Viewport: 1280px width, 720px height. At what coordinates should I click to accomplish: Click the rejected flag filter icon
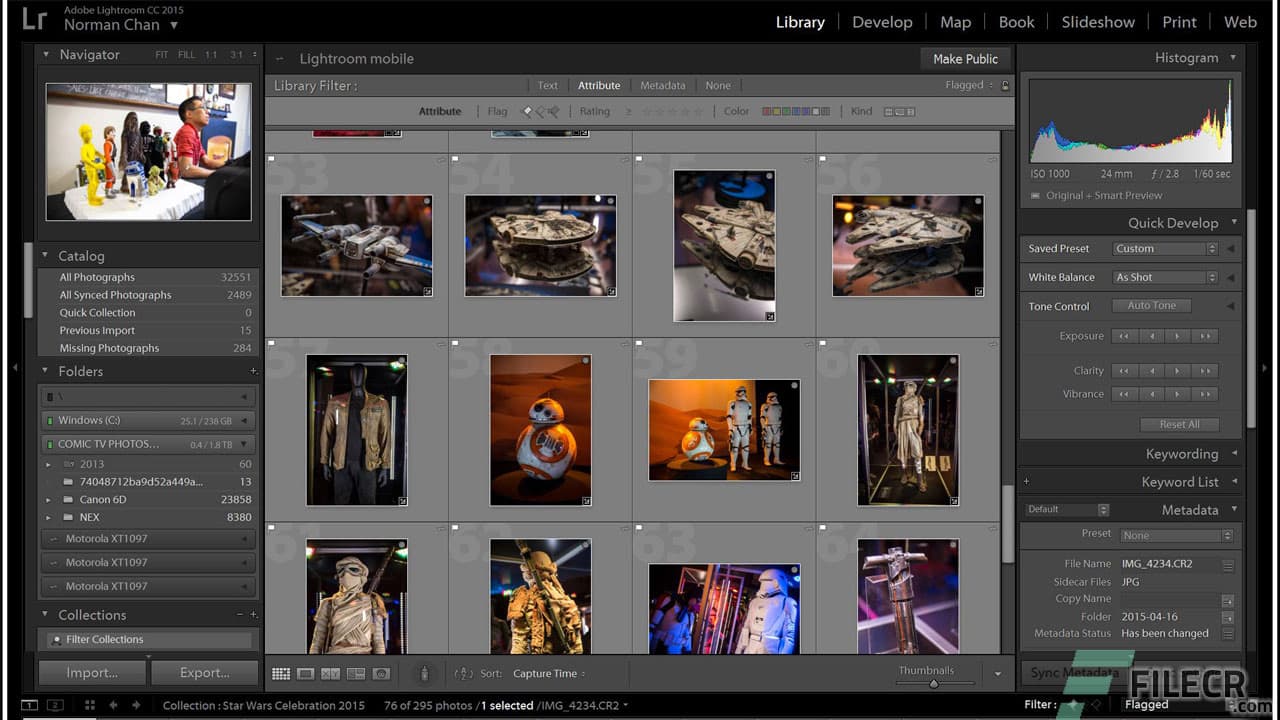click(550, 111)
